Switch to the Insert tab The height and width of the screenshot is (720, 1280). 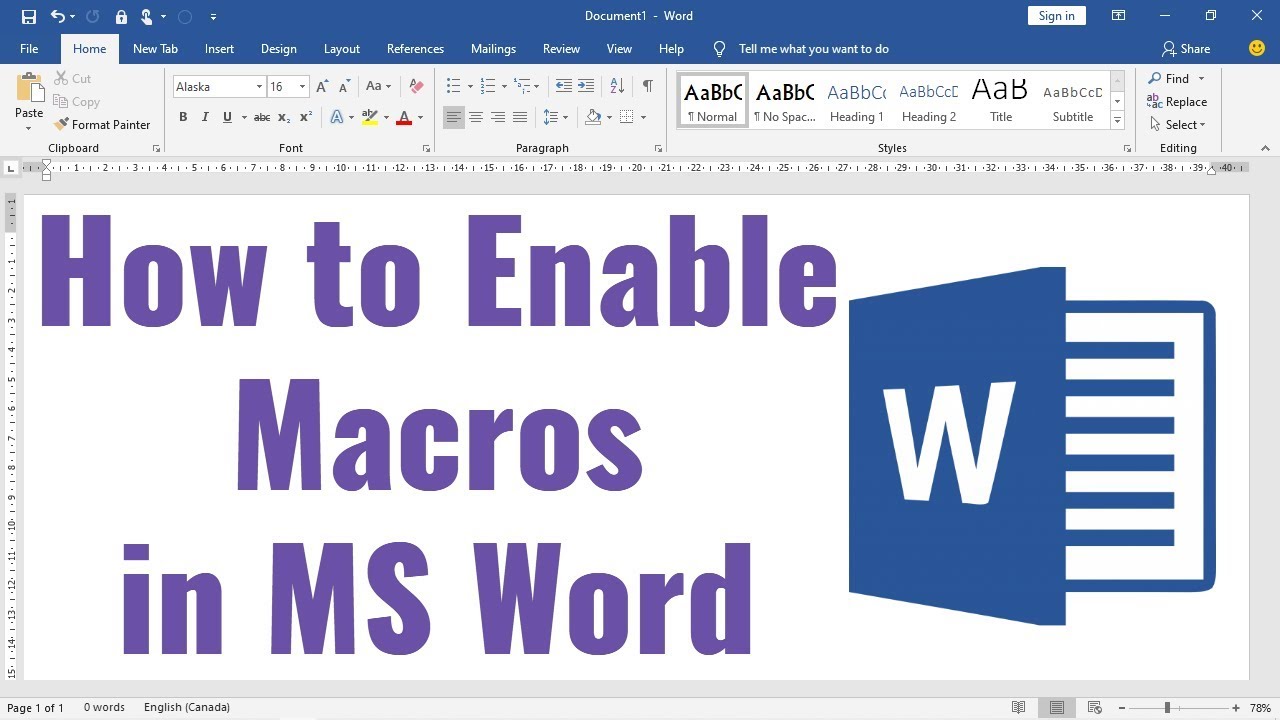pyautogui.click(x=219, y=48)
